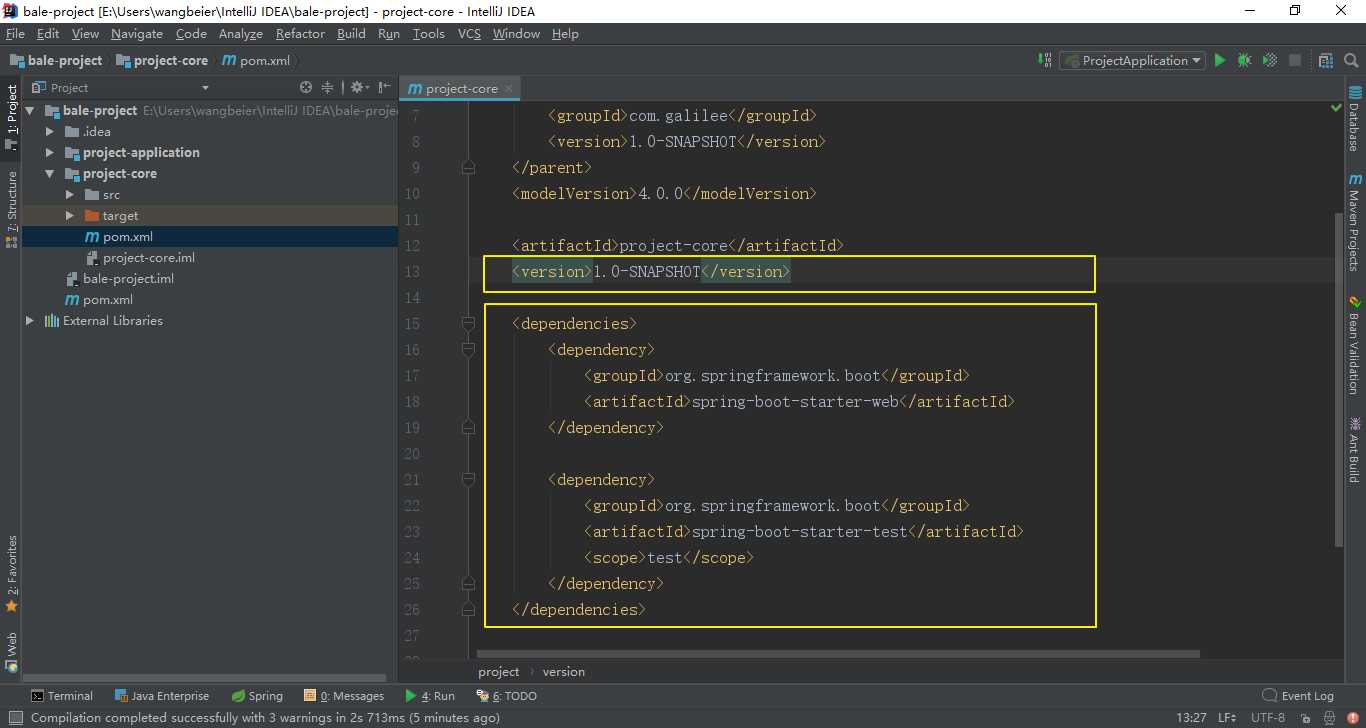Click the Stop process square icon
This screenshot has height=728, width=1366.
1295,60
